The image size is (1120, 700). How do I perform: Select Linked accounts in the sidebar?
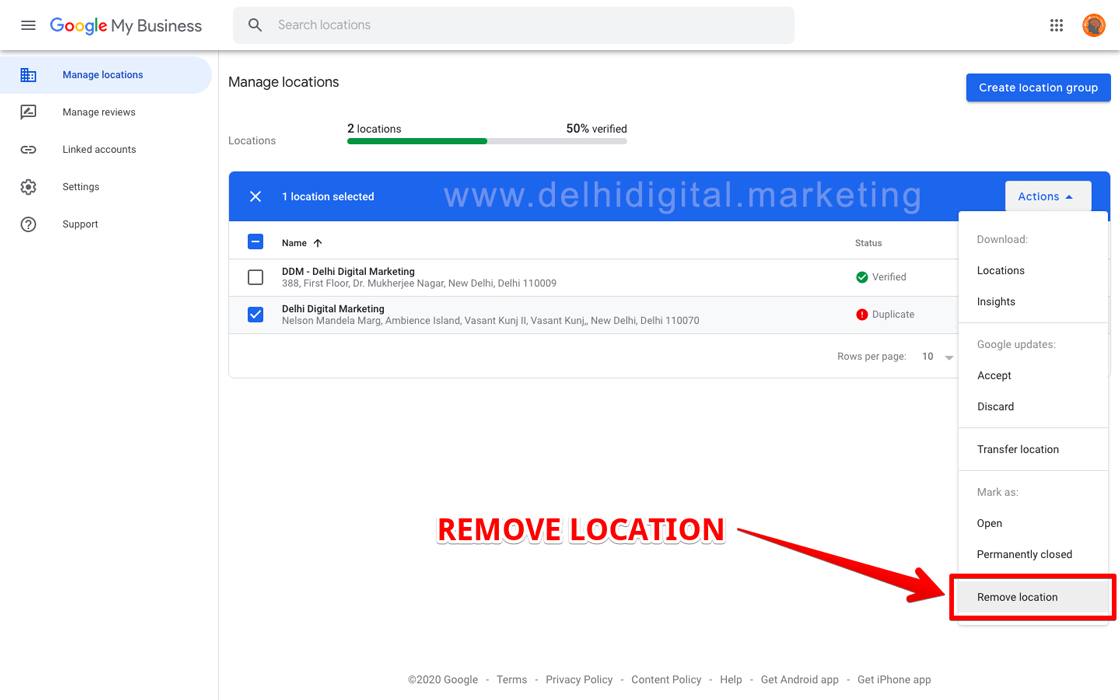pos(29,149)
